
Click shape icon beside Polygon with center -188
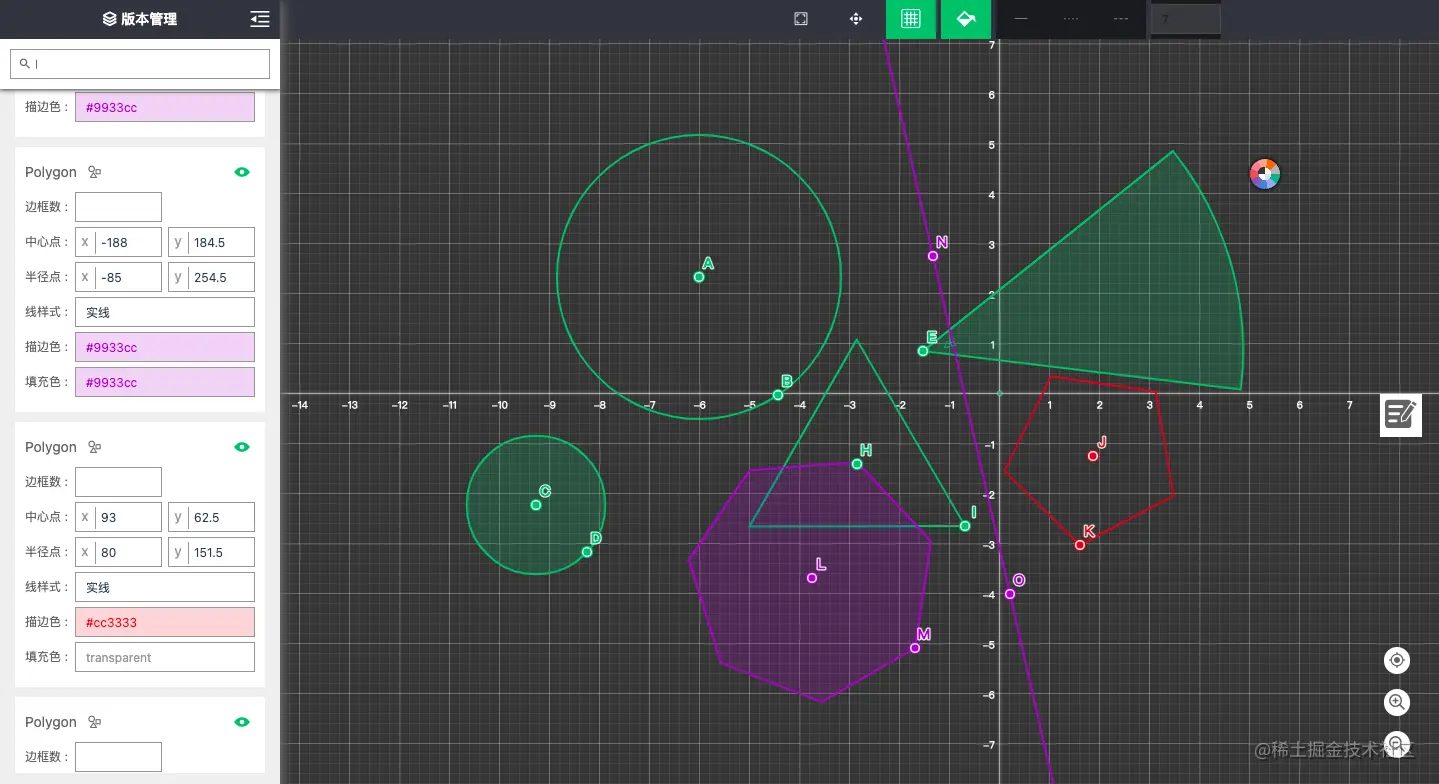coord(95,172)
